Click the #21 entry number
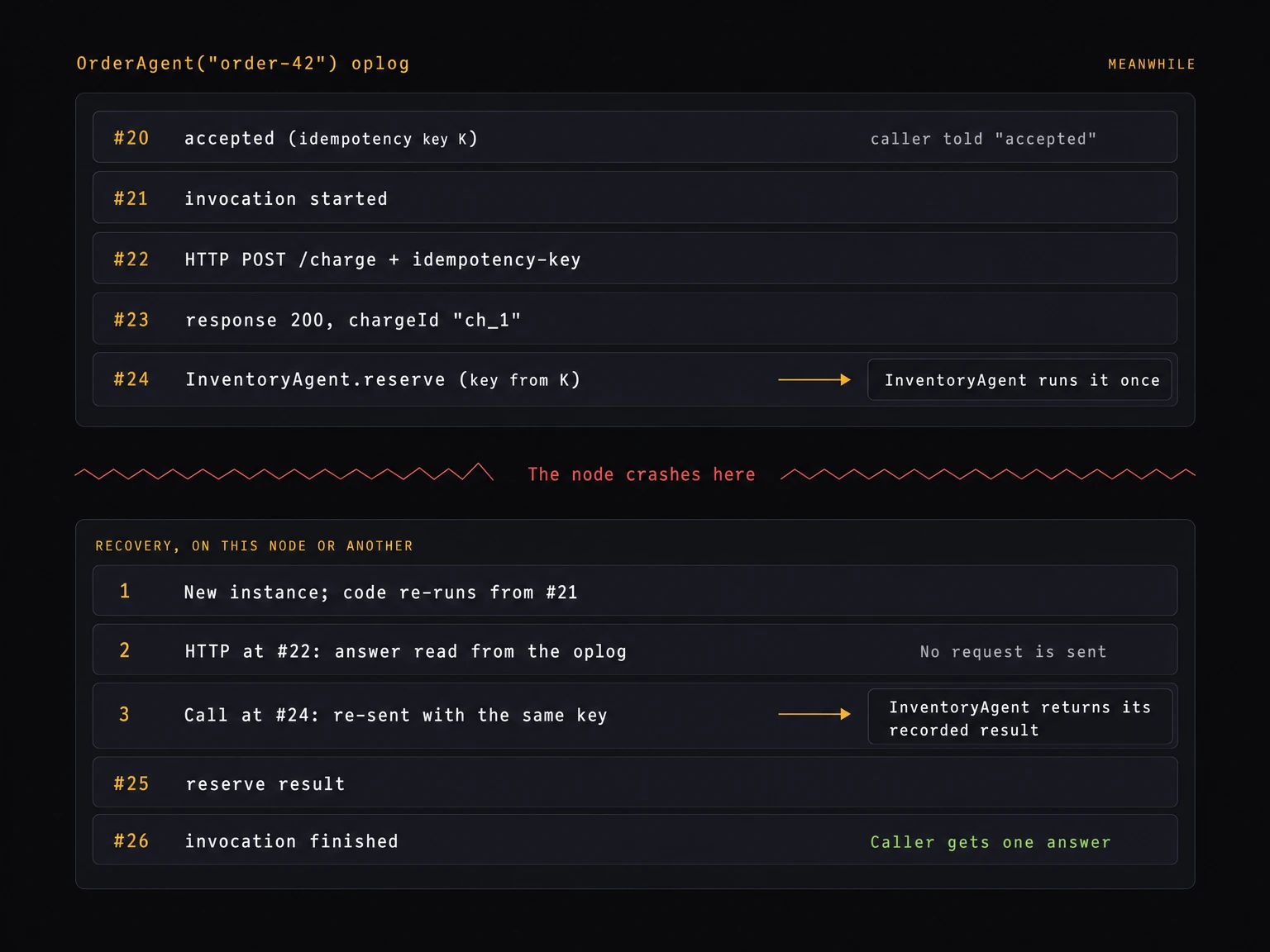Screen dimensions: 1270x952 click(131, 198)
